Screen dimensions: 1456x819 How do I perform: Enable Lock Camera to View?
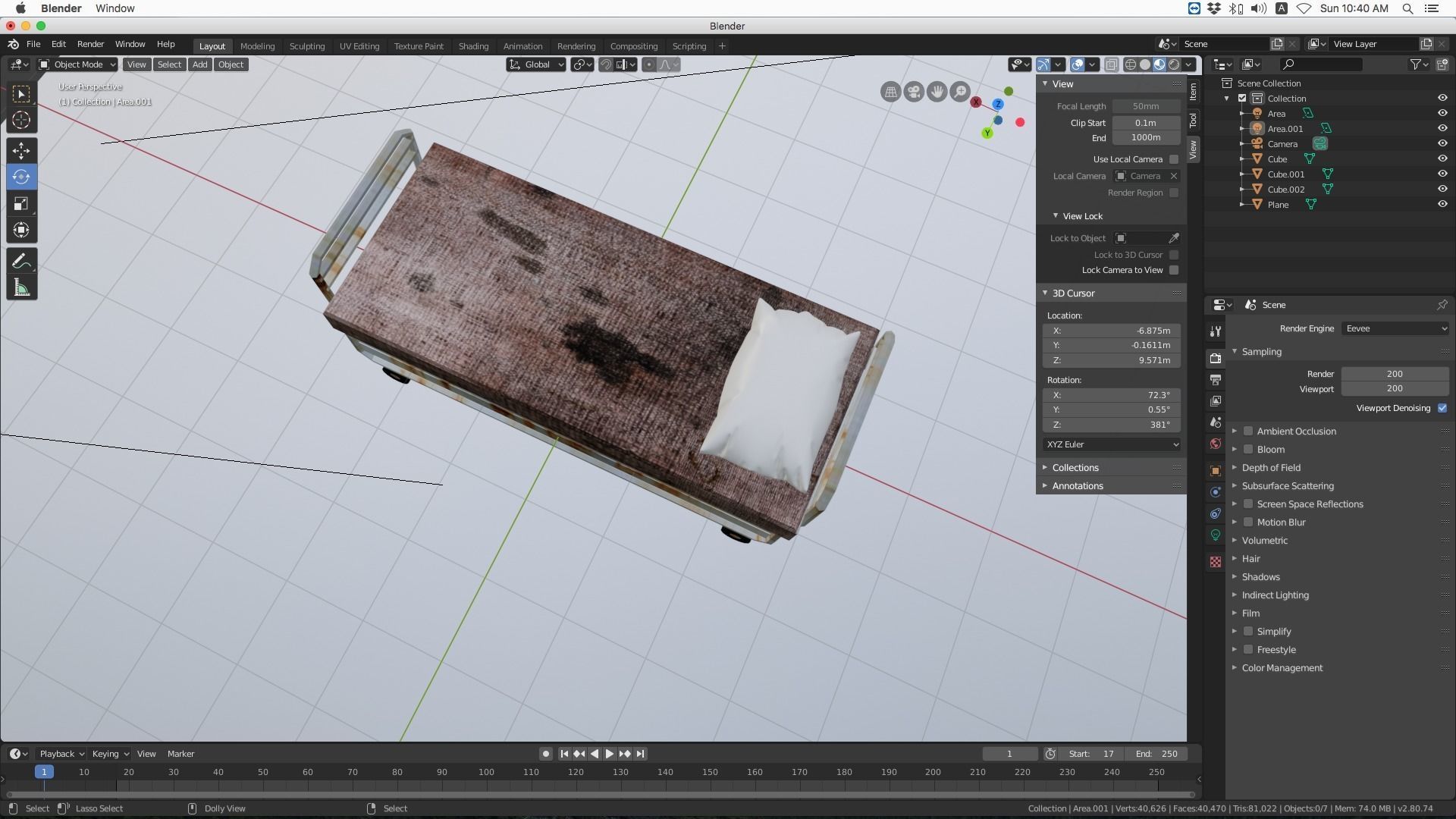[x=1174, y=270]
